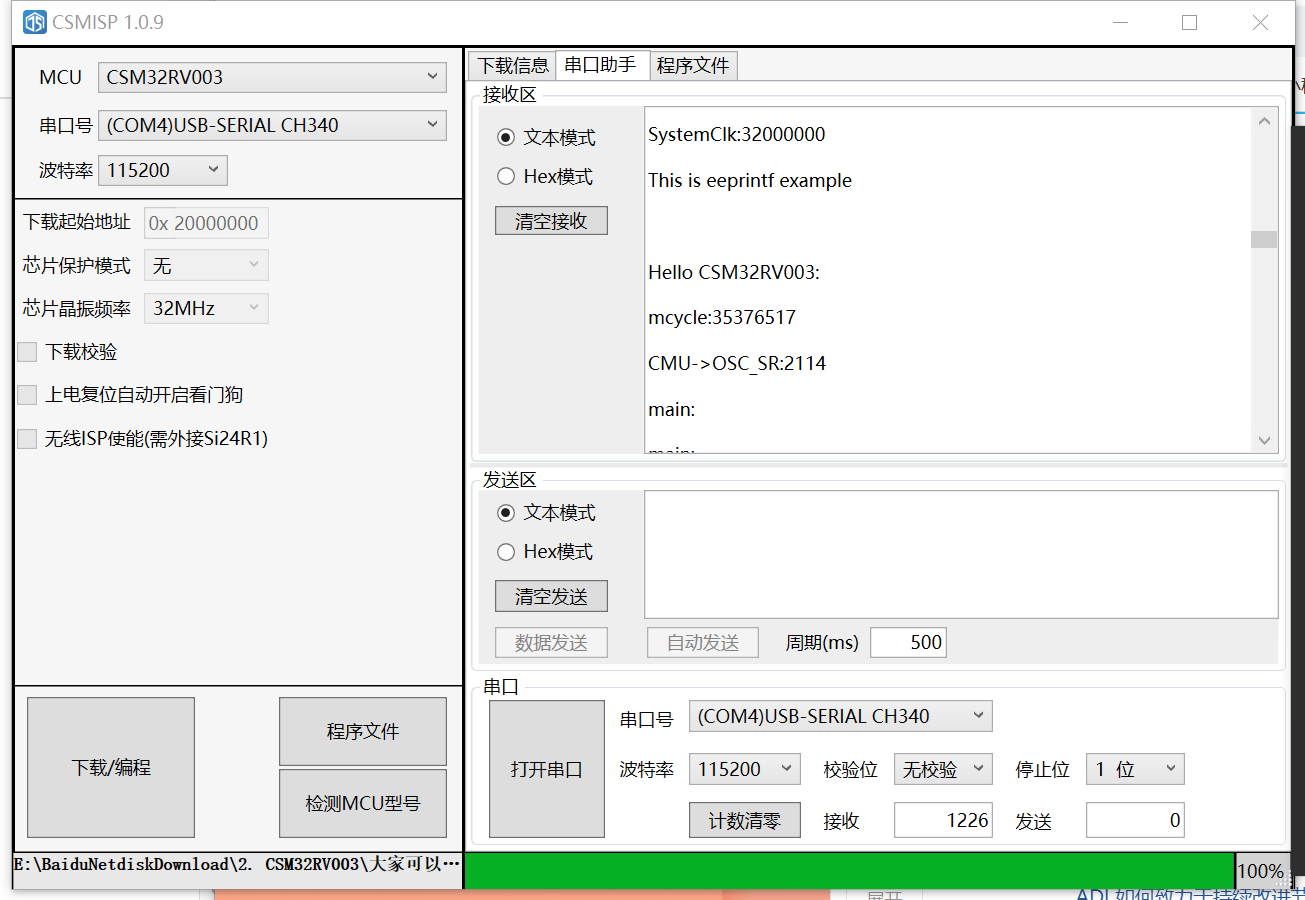
Task: Enable the 下载校验 checkbox
Action: (27, 352)
